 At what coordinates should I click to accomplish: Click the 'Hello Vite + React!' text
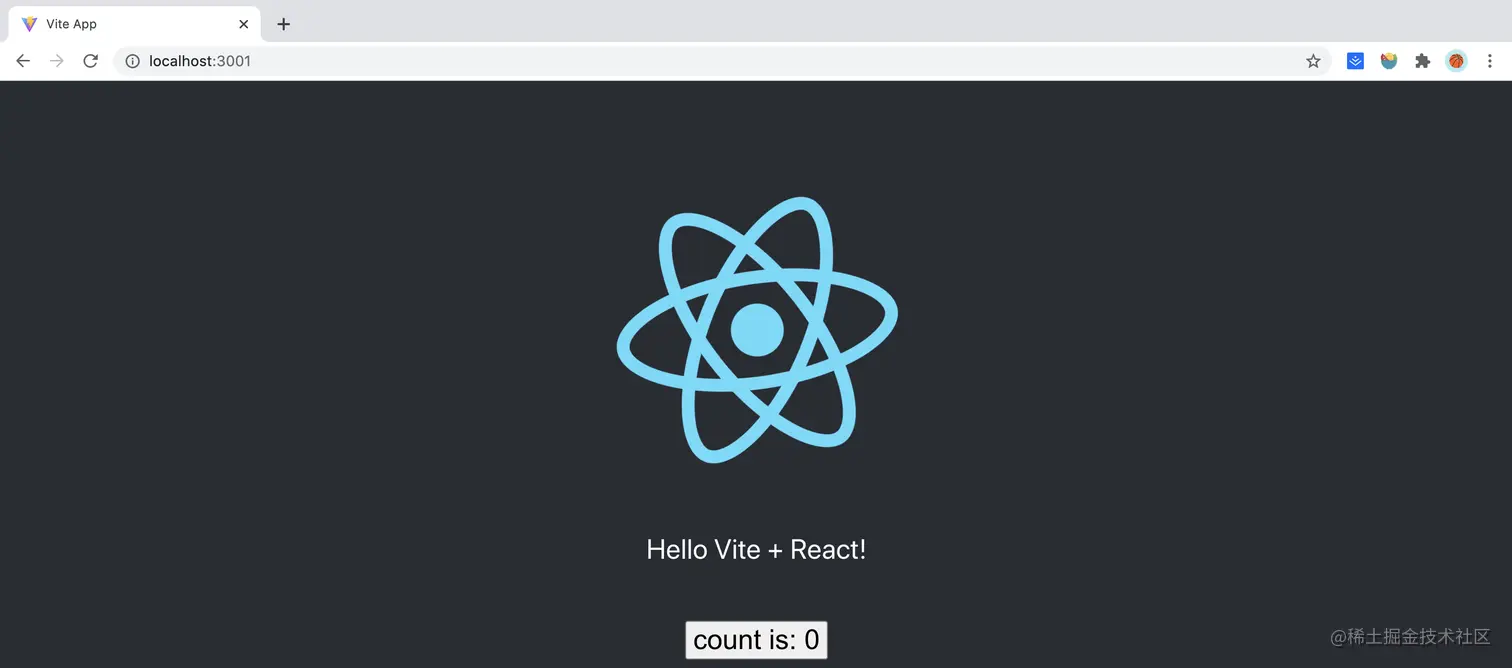pos(756,549)
